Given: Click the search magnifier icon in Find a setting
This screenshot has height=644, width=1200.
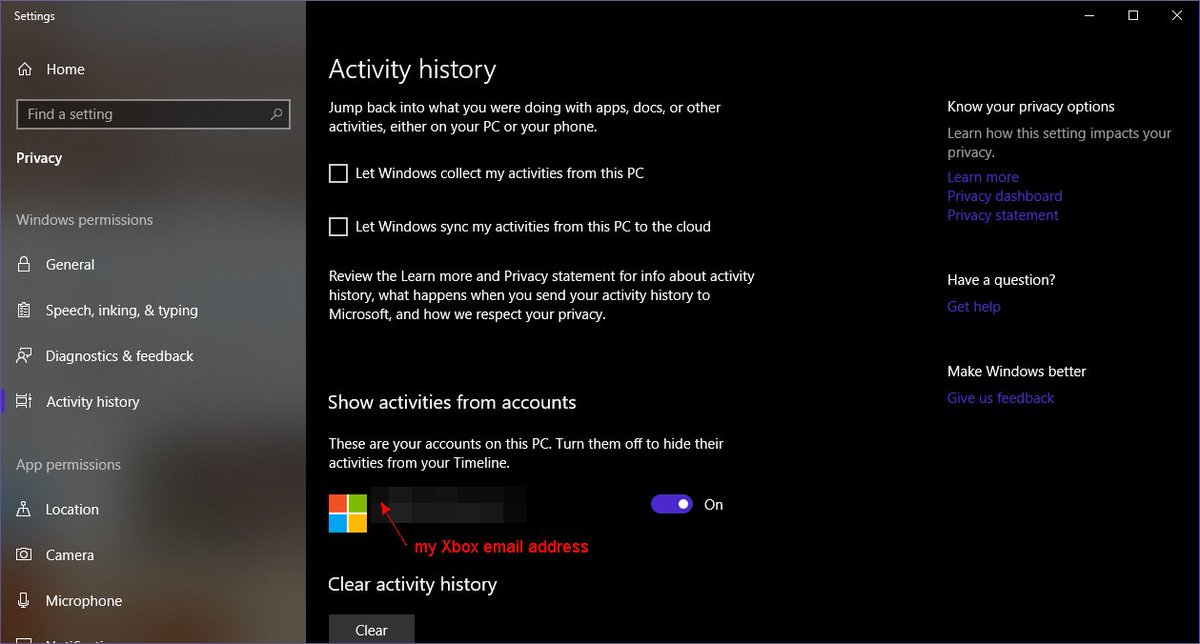Looking at the screenshot, I should tap(277, 114).
